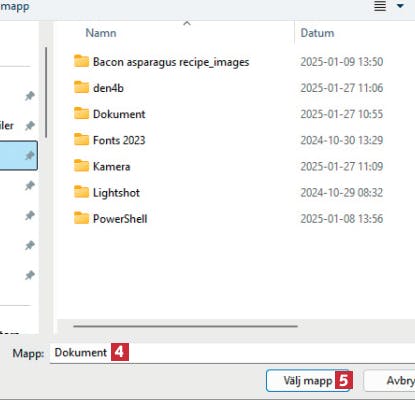The image size is (415, 400).
Task: Click the Lightshot date 2024-10-29 08:32
Action: [x=342, y=192]
